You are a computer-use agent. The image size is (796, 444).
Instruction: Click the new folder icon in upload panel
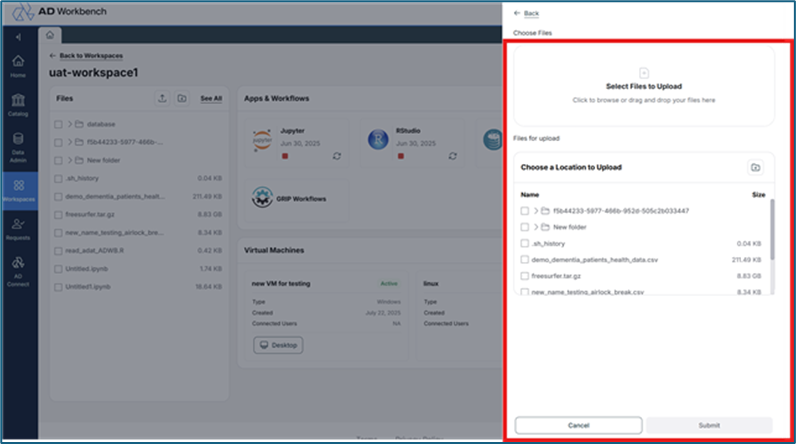pos(755,167)
